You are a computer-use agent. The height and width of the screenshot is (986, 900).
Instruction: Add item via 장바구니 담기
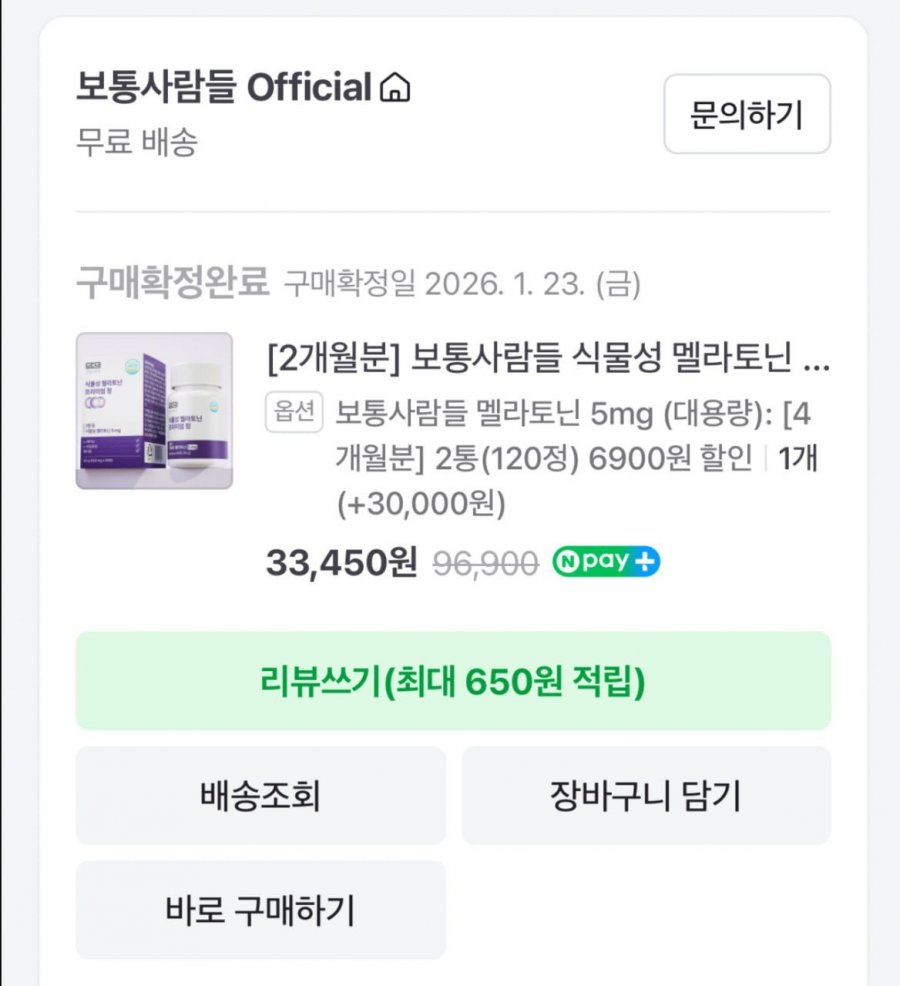coord(645,796)
